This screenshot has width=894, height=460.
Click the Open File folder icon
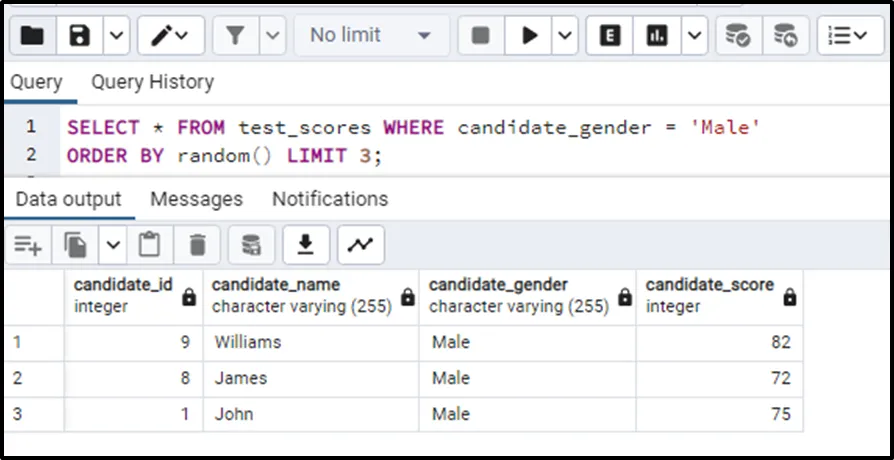(x=33, y=36)
